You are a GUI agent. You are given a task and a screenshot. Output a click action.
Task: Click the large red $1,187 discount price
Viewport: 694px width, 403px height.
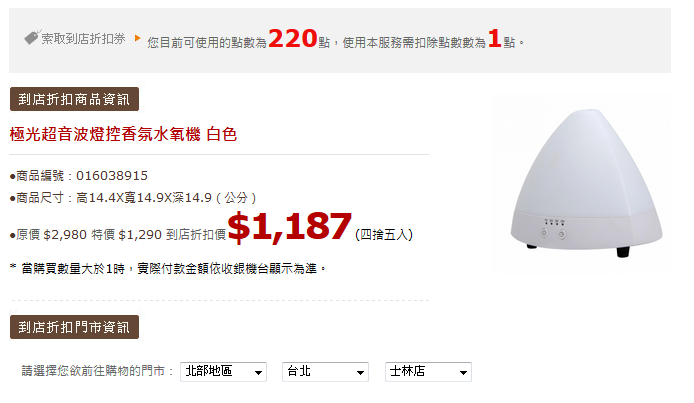[290, 226]
